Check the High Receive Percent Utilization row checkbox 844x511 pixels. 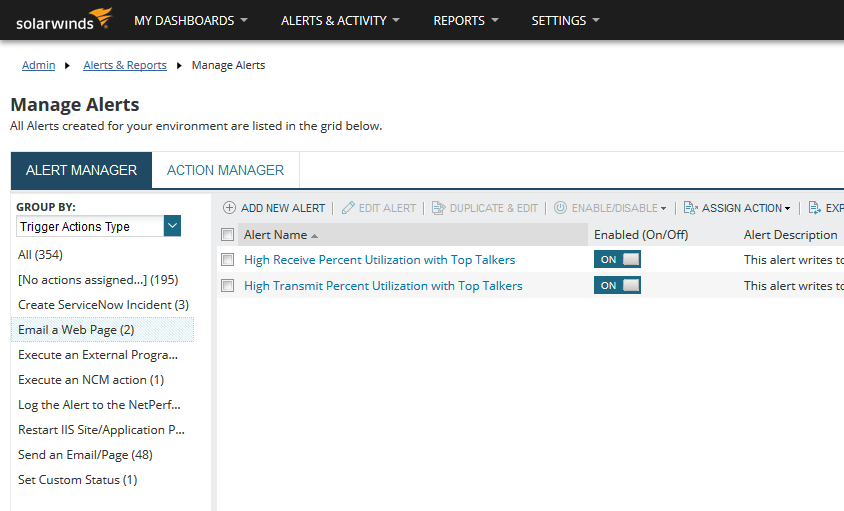point(227,260)
